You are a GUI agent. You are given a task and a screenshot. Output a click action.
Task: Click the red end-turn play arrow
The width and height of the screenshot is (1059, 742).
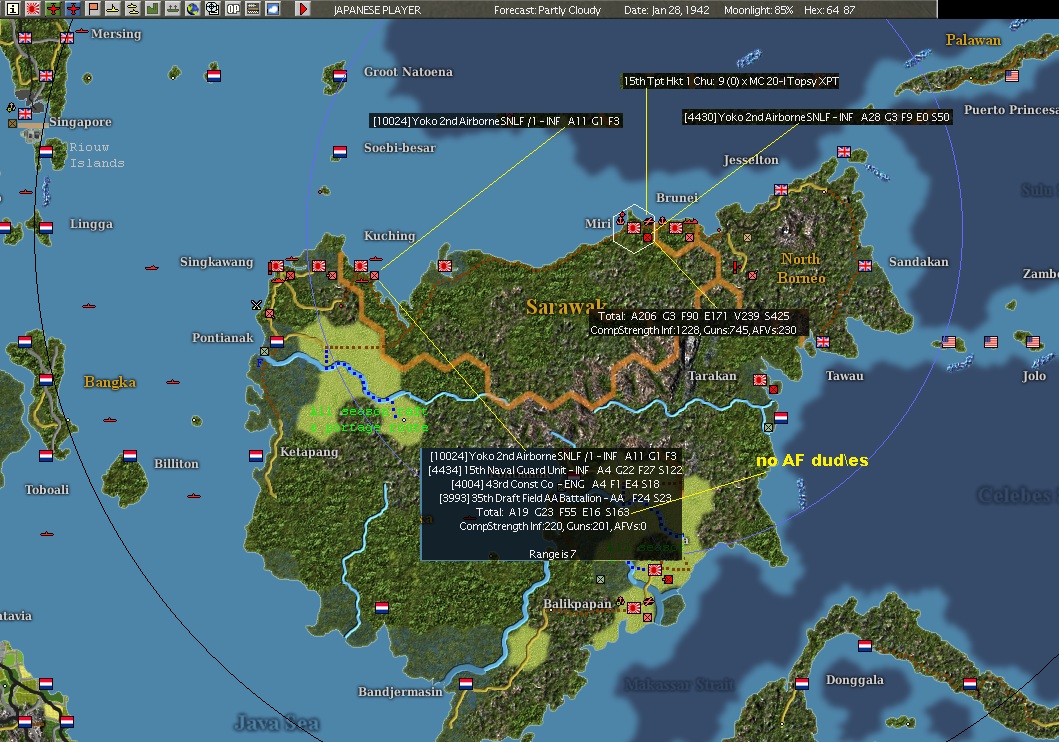(303, 9)
